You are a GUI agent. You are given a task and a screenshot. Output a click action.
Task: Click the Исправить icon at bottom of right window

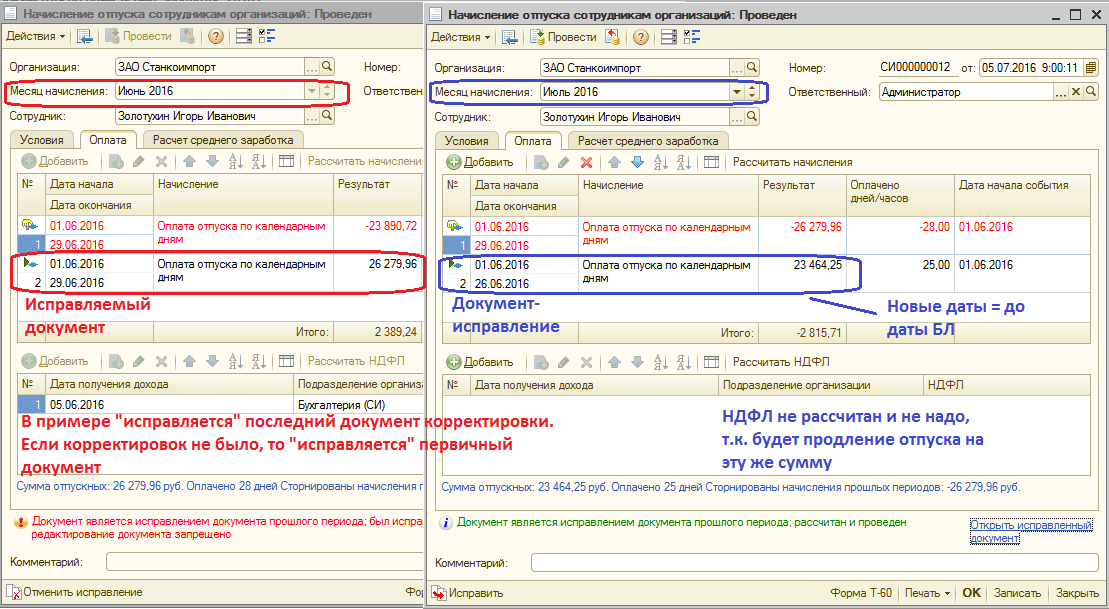tap(438, 593)
